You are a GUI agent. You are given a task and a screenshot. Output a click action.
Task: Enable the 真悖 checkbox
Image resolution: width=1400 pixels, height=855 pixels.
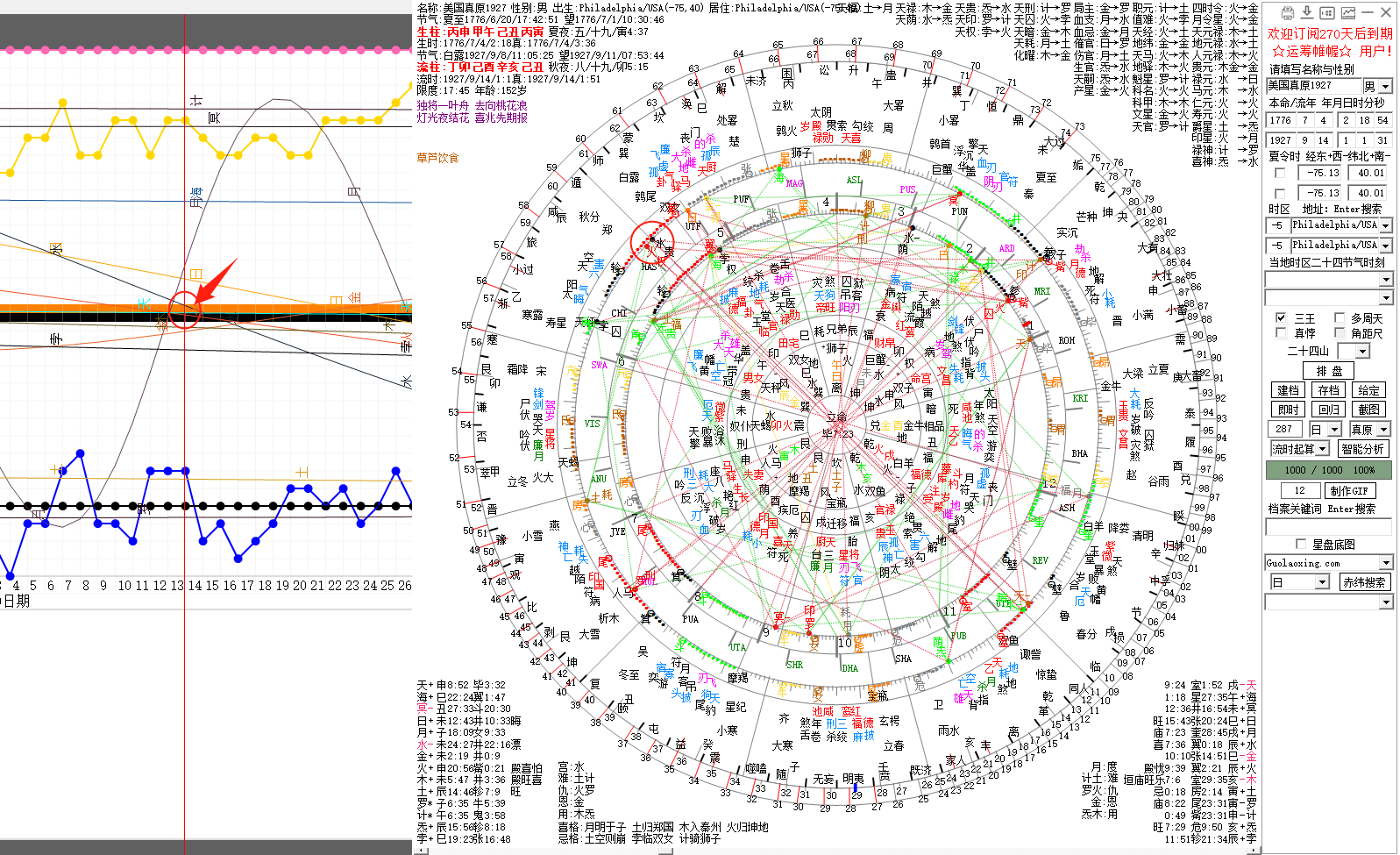pos(1281,333)
